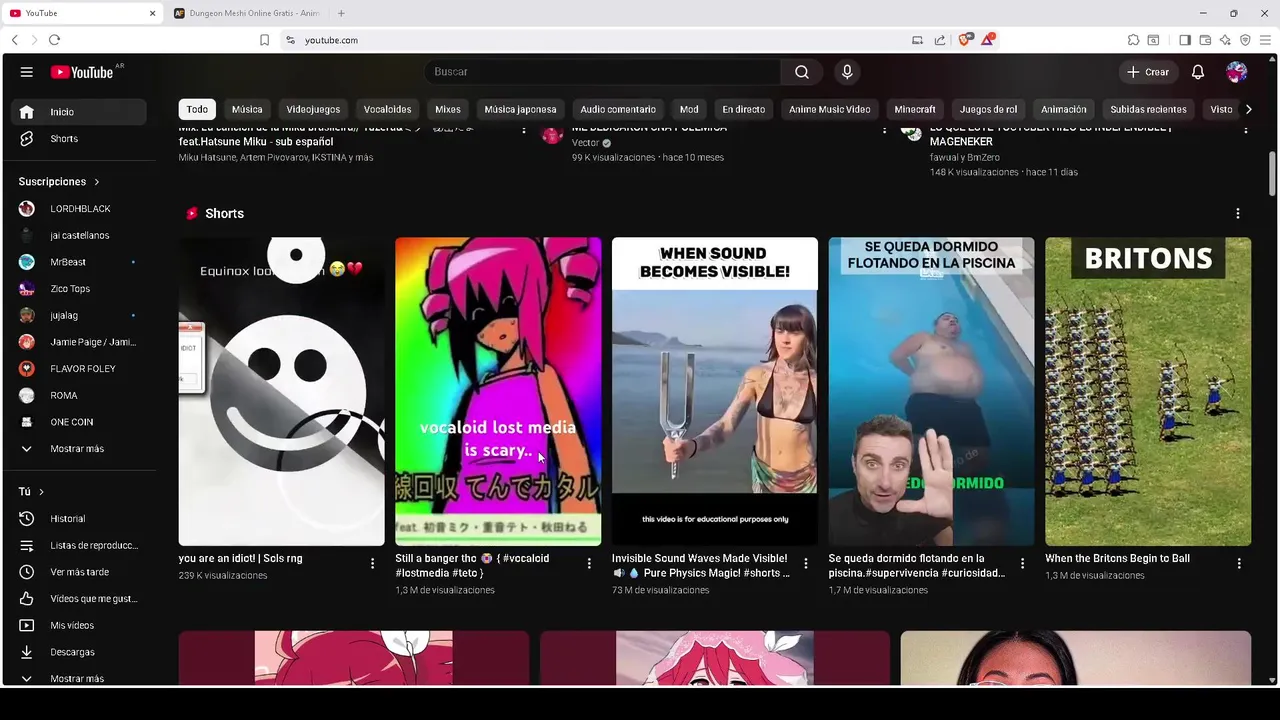This screenshot has height=720, width=1280.
Task: Click the Shorts sidebar icon
Action: coord(27,139)
